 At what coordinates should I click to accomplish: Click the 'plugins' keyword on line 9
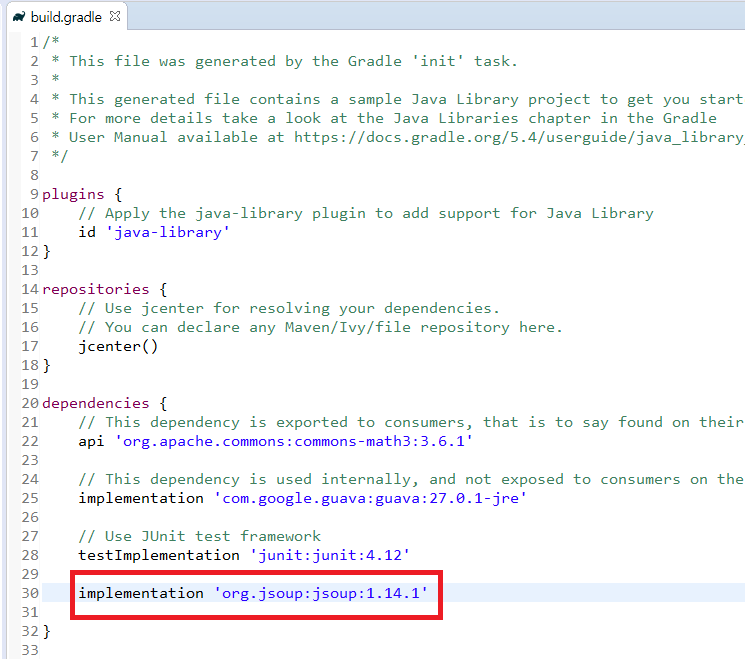(73, 194)
